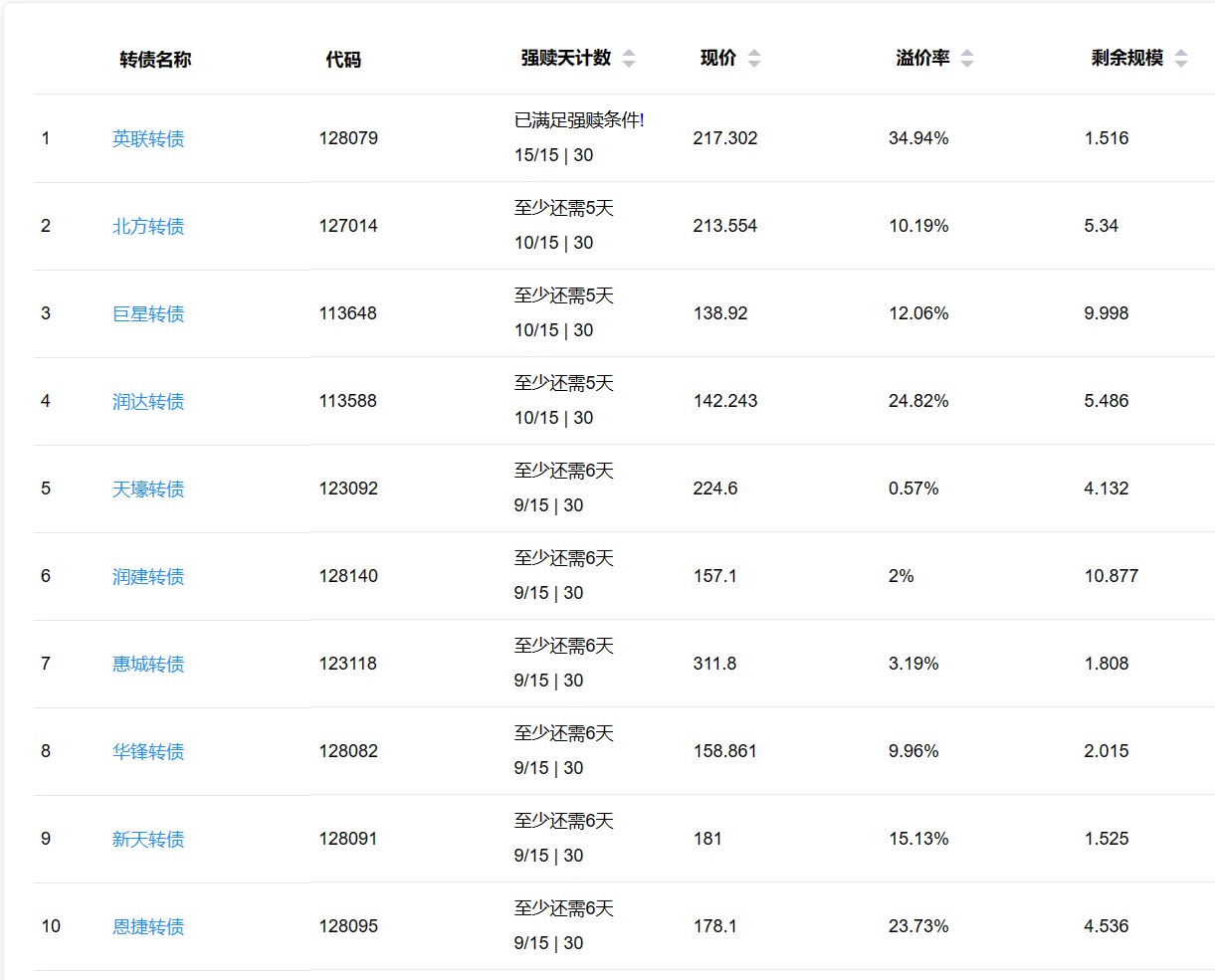Open 天壕转债 bond page
1215x980 pixels.
(x=148, y=490)
